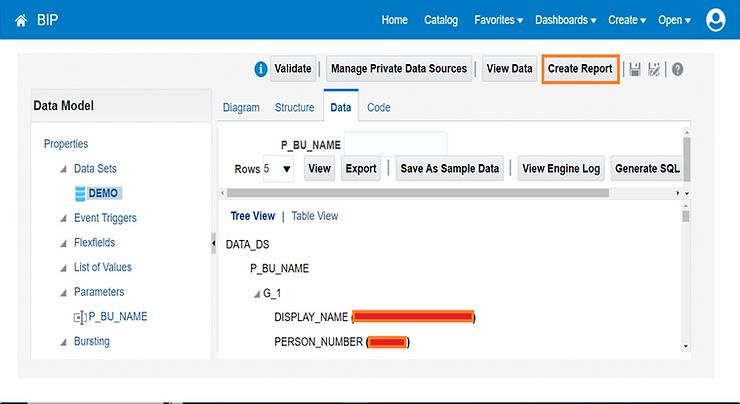Open the Help question mark icon
Image resolution: width=740 pixels, height=404 pixels.
[677, 70]
